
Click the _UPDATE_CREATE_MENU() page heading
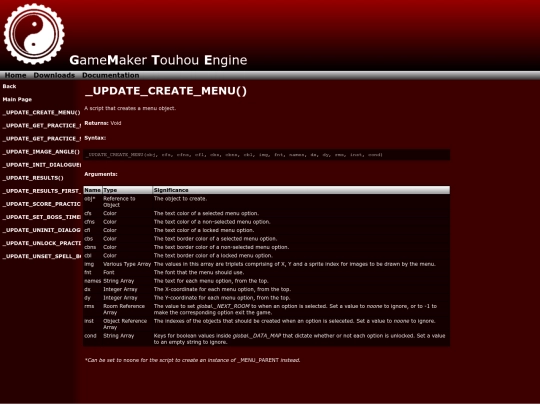pos(166,91)
